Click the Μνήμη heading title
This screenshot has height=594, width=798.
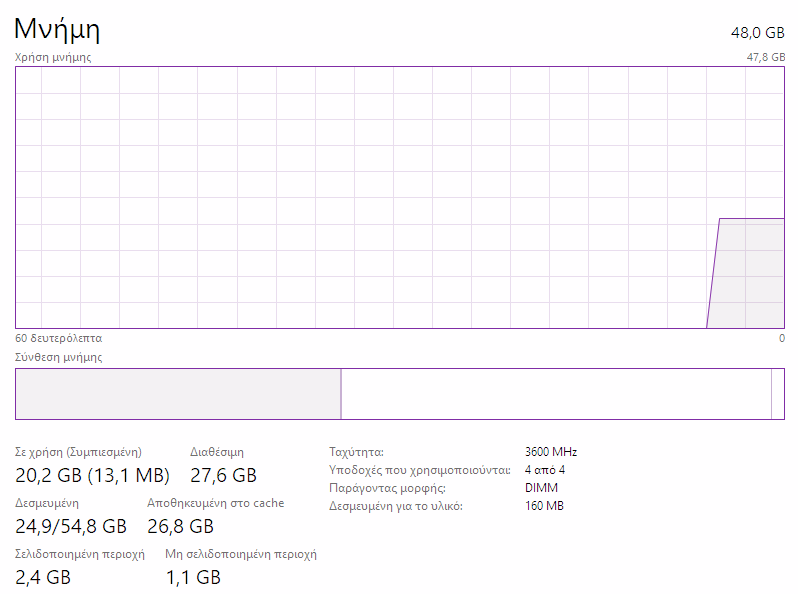point(57,30)
